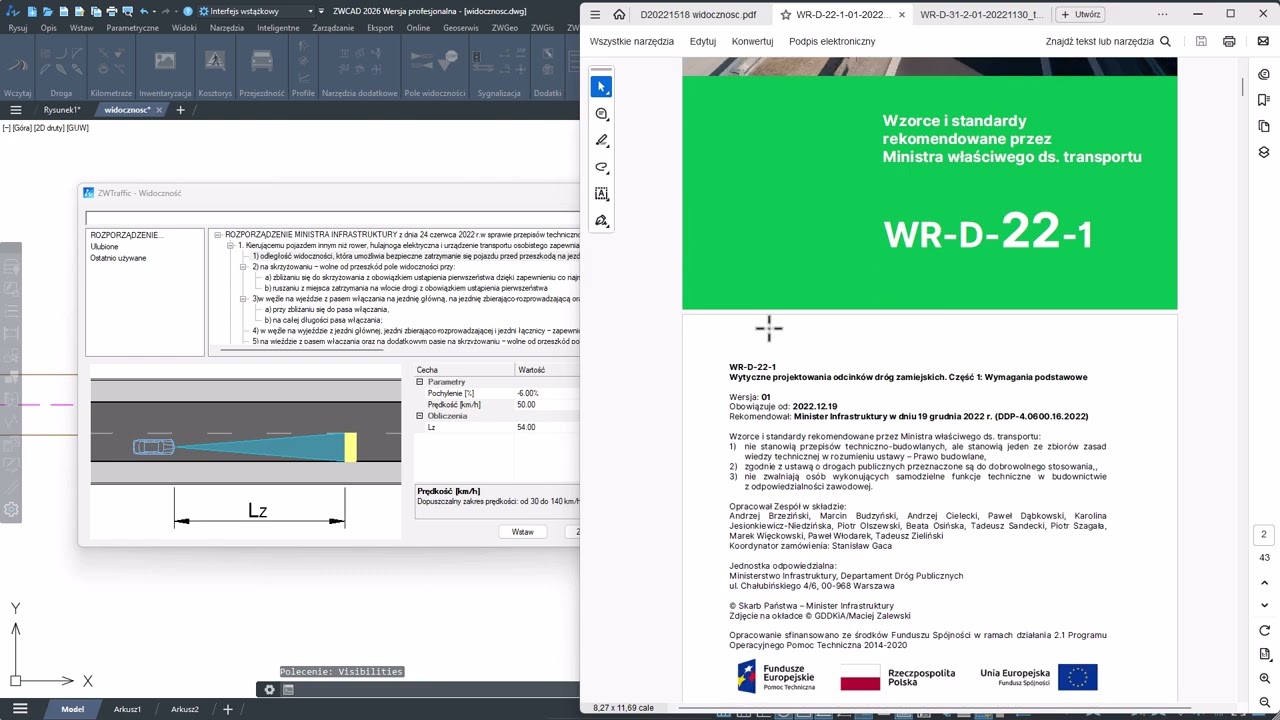
Task: Star the WR-D-22-1 document tab
Action: [786, 15]
